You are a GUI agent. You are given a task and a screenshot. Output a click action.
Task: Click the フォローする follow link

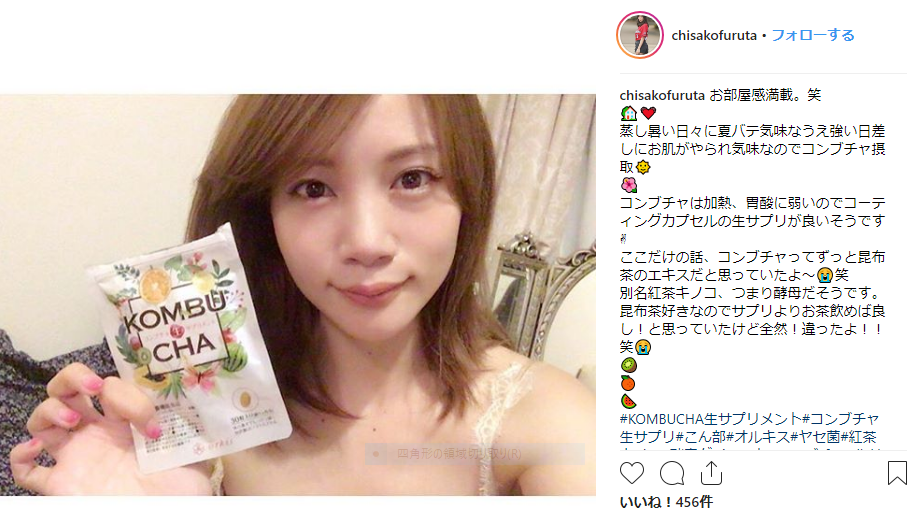coord(813,36)
